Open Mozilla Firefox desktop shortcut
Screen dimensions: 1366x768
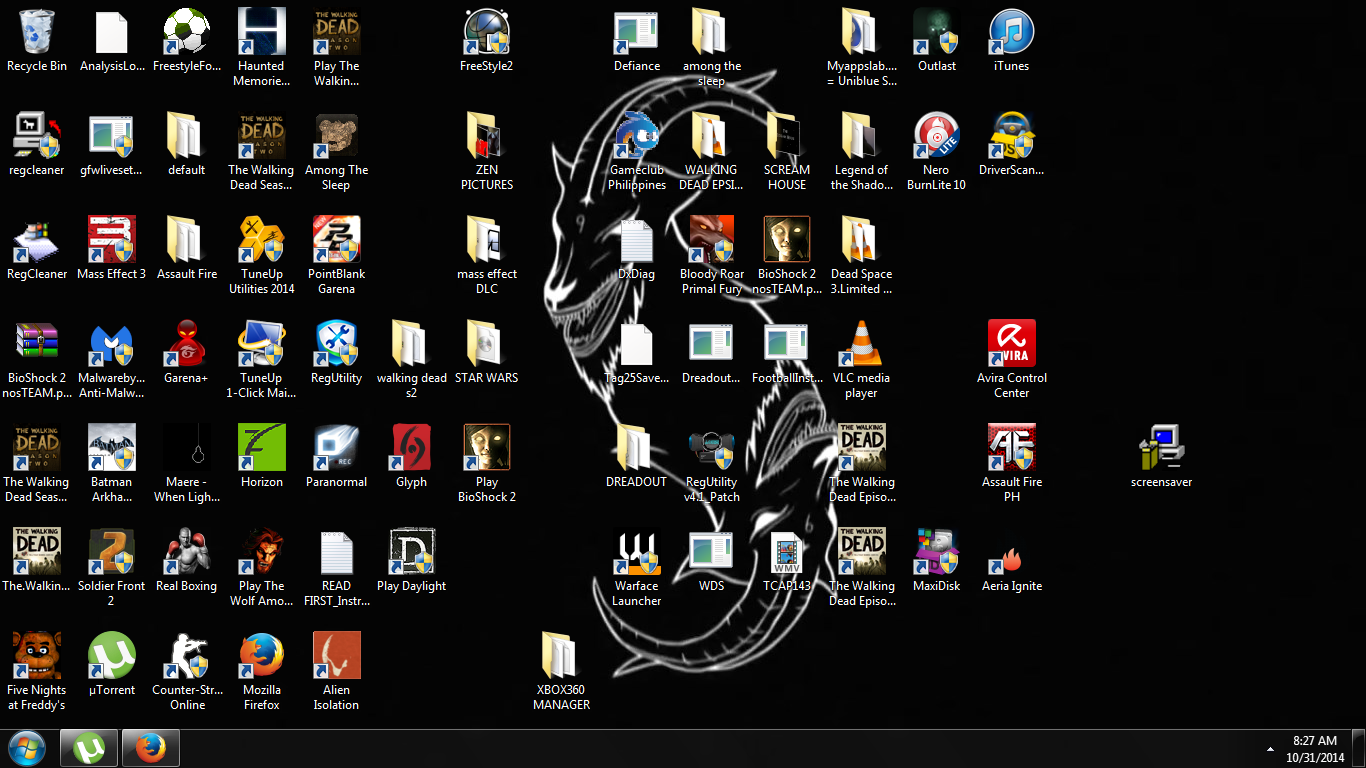point(262,656)
